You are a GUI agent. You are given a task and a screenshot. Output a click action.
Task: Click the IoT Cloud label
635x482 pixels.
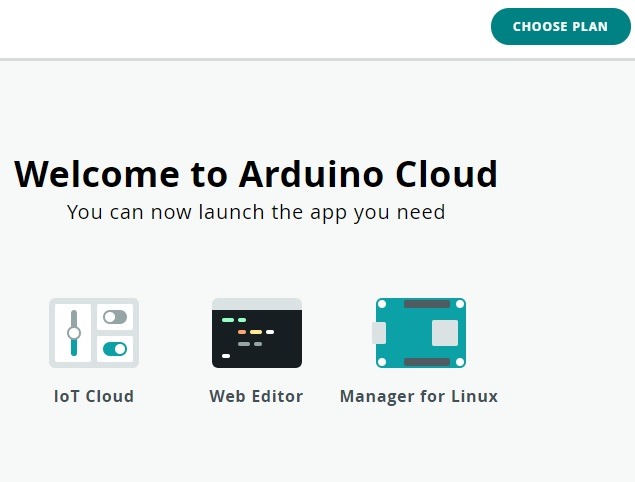click(94, 396)
